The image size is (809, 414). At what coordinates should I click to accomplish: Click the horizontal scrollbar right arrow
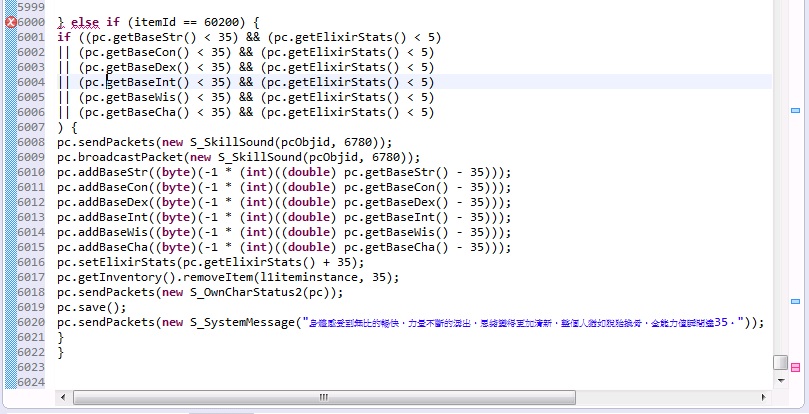point(764,397)
